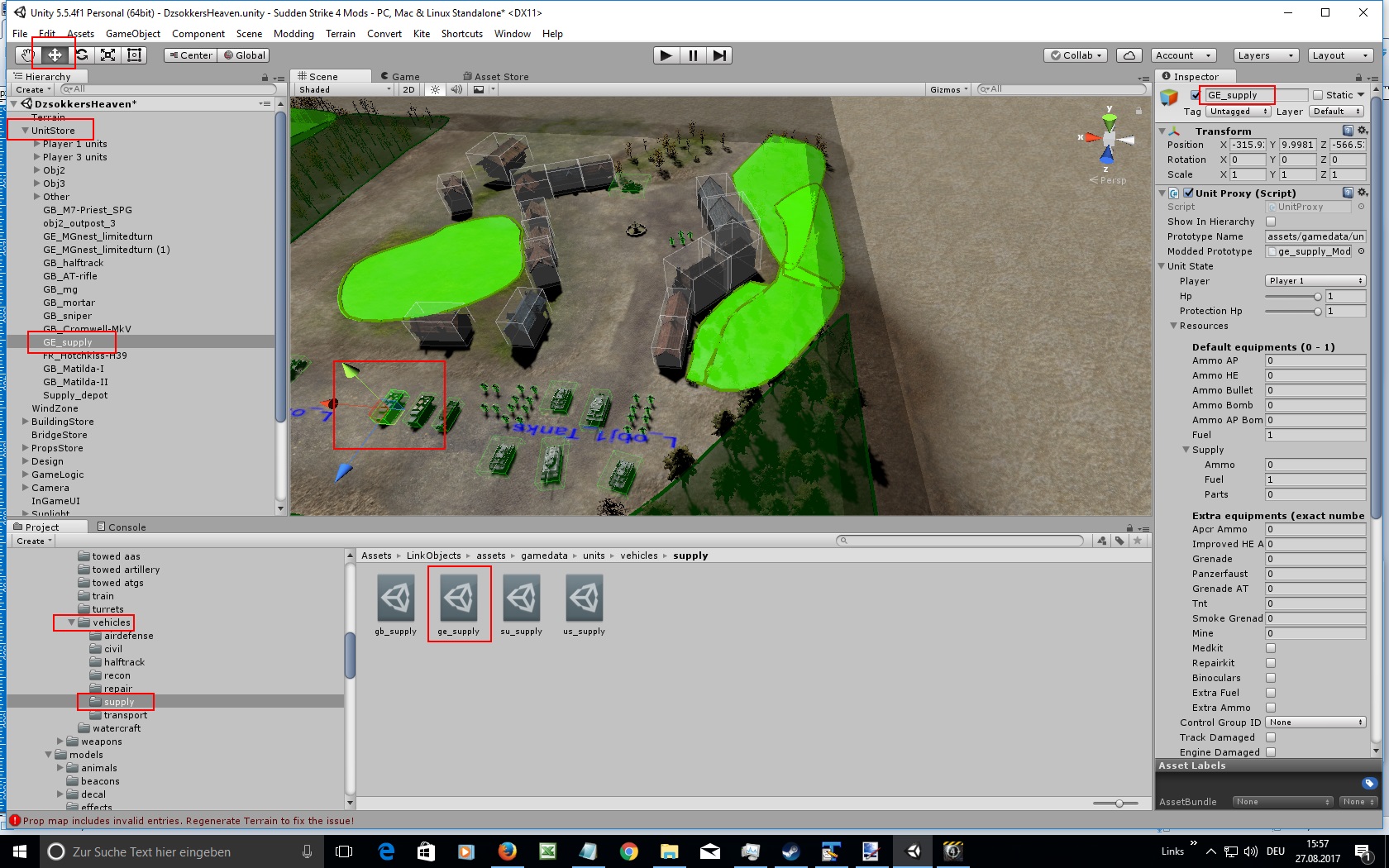Collapse vehicles folder in Project

click(71, 622)
